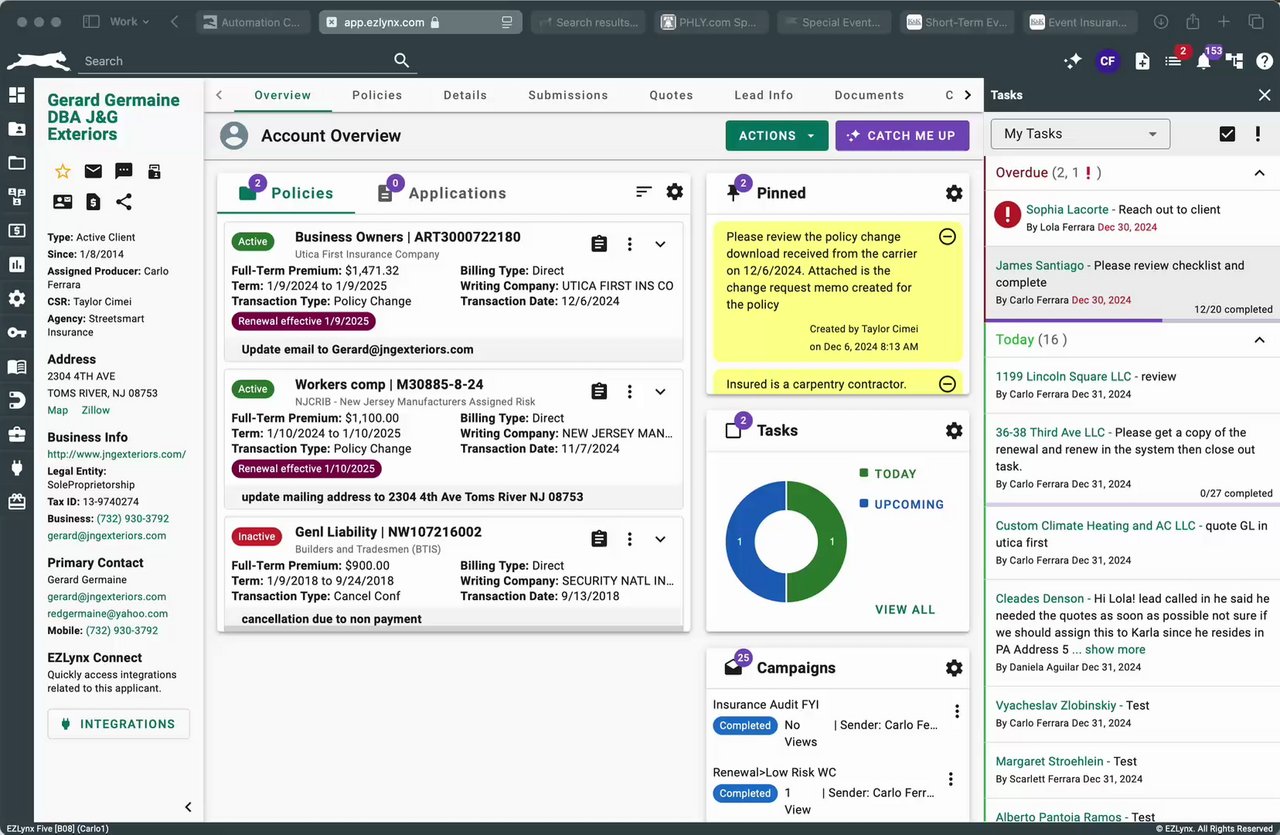The height and width of the screenshot is (835, 1280).
Task: Click the briefcase icon in left sidebar
Action: [x=17, y=434]
